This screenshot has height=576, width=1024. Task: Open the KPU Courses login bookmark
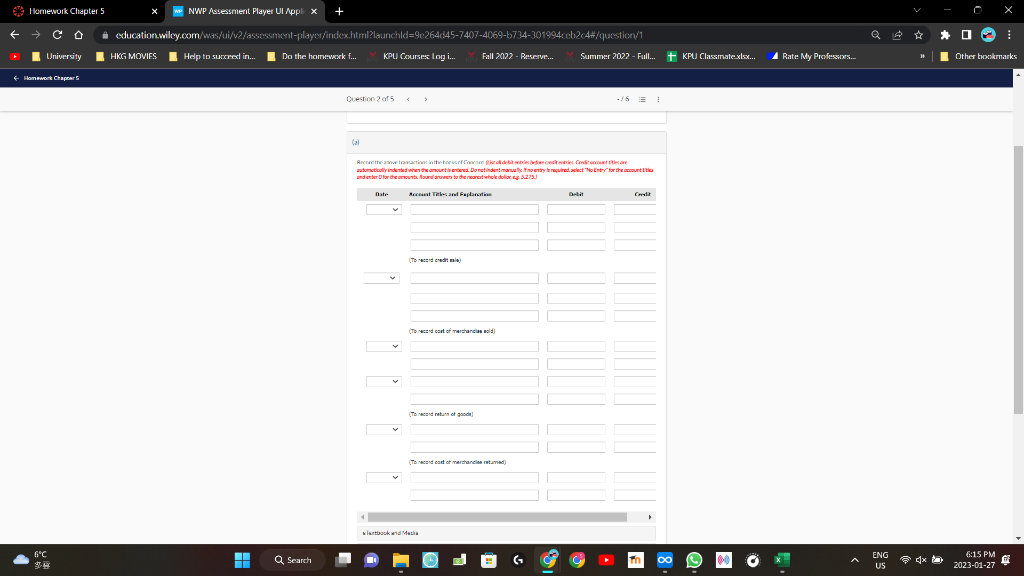pos(420,57)
